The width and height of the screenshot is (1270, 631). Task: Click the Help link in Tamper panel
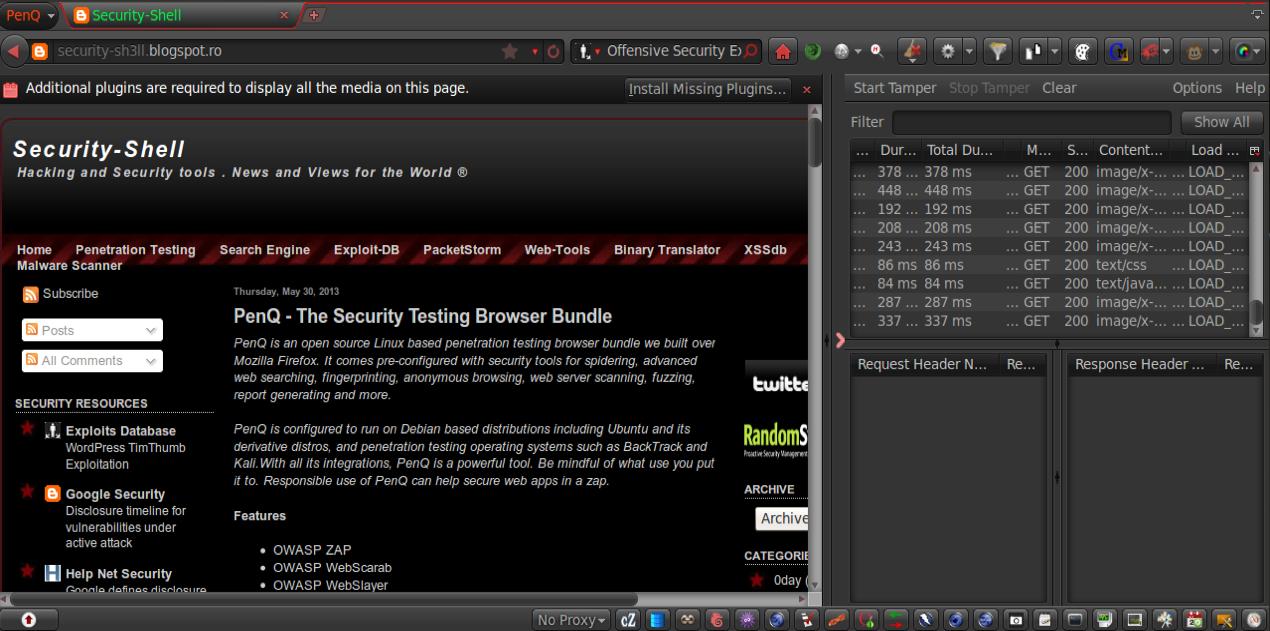[x=1250, y=88]
